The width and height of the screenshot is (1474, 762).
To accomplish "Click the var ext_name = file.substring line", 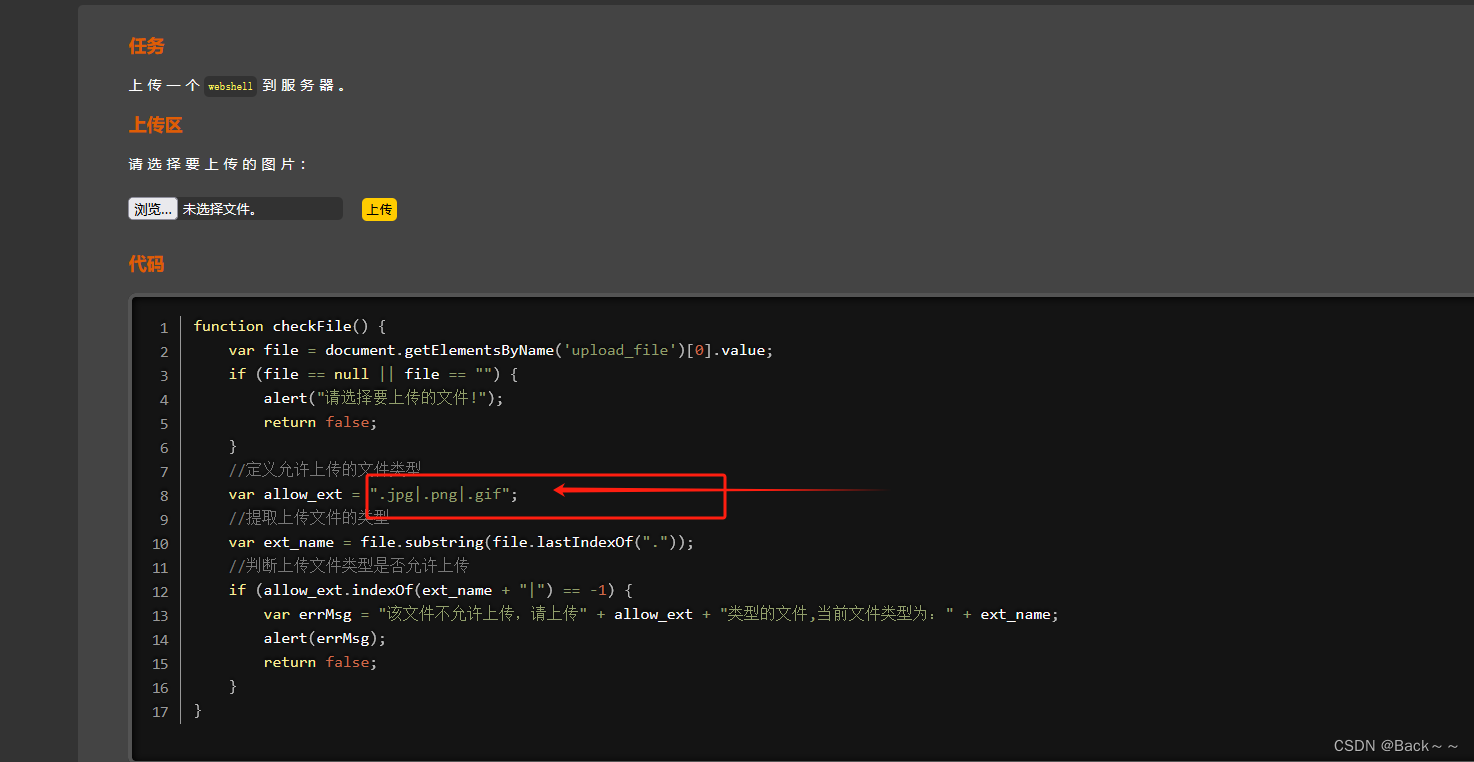I will tap(461, 542).
